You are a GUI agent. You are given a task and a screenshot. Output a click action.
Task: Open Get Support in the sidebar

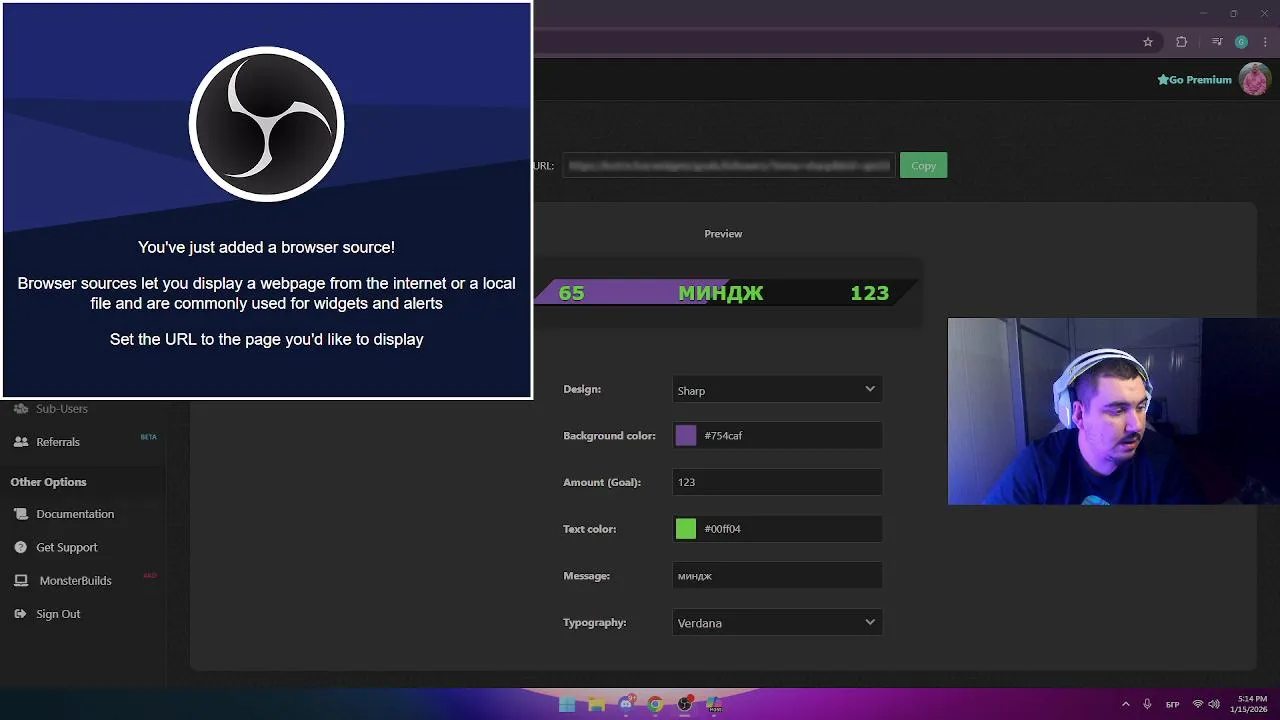point(67,548)
